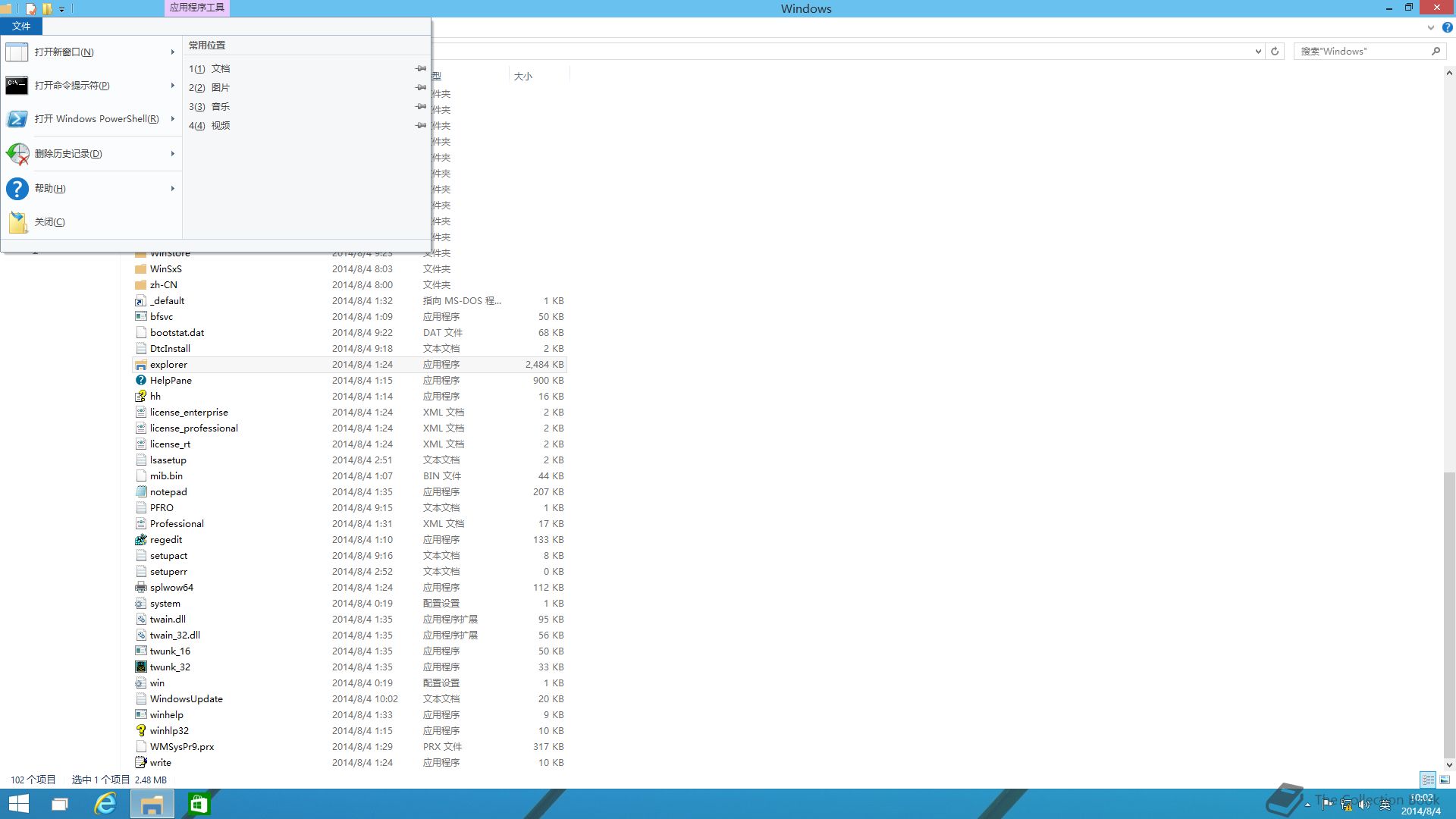
Task: Pin 音乐 in the frequent places list
Action: click(x=421, y=107)
